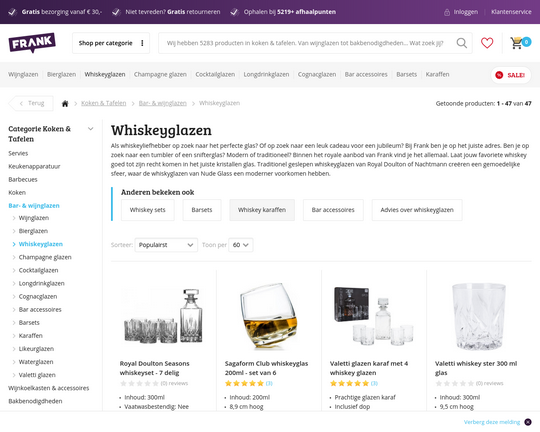The height and width of the screenshot is (432, 540).
Task: Click the lock icon beside Inloggen
Action: (447, 12)
